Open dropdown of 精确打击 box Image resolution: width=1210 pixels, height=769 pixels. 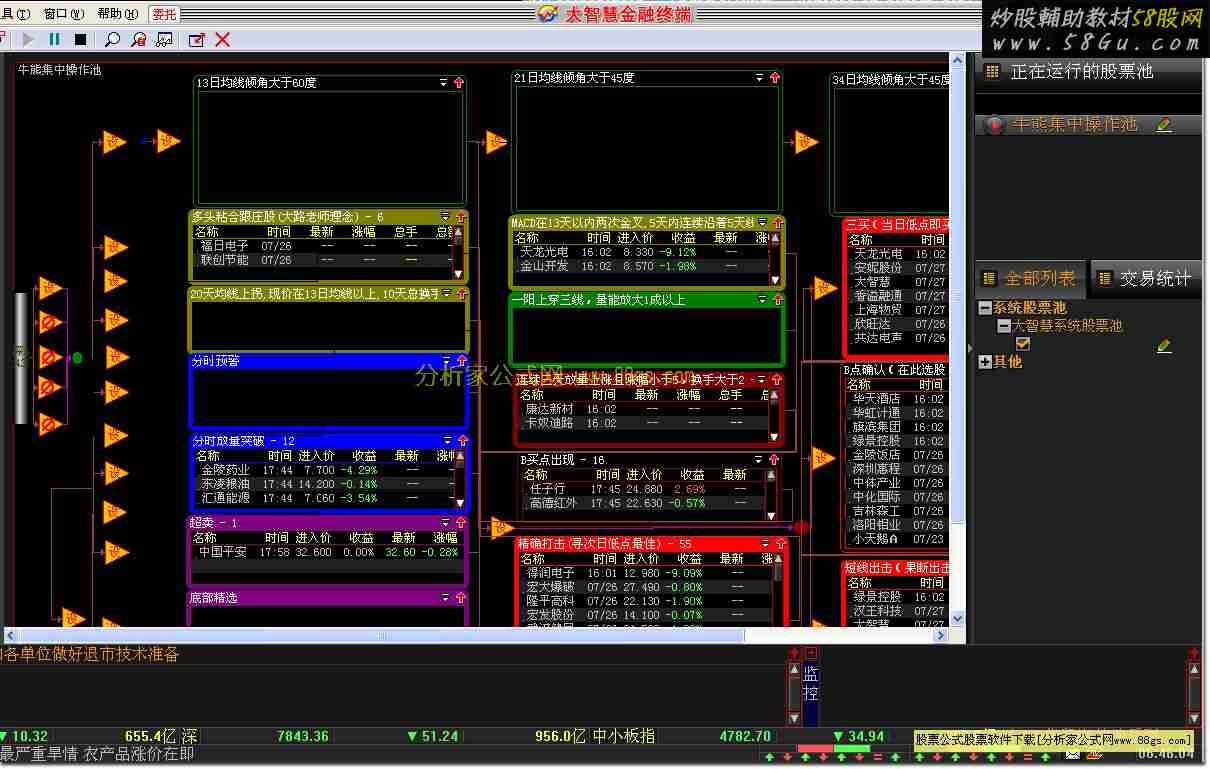(x=765, y=545)
